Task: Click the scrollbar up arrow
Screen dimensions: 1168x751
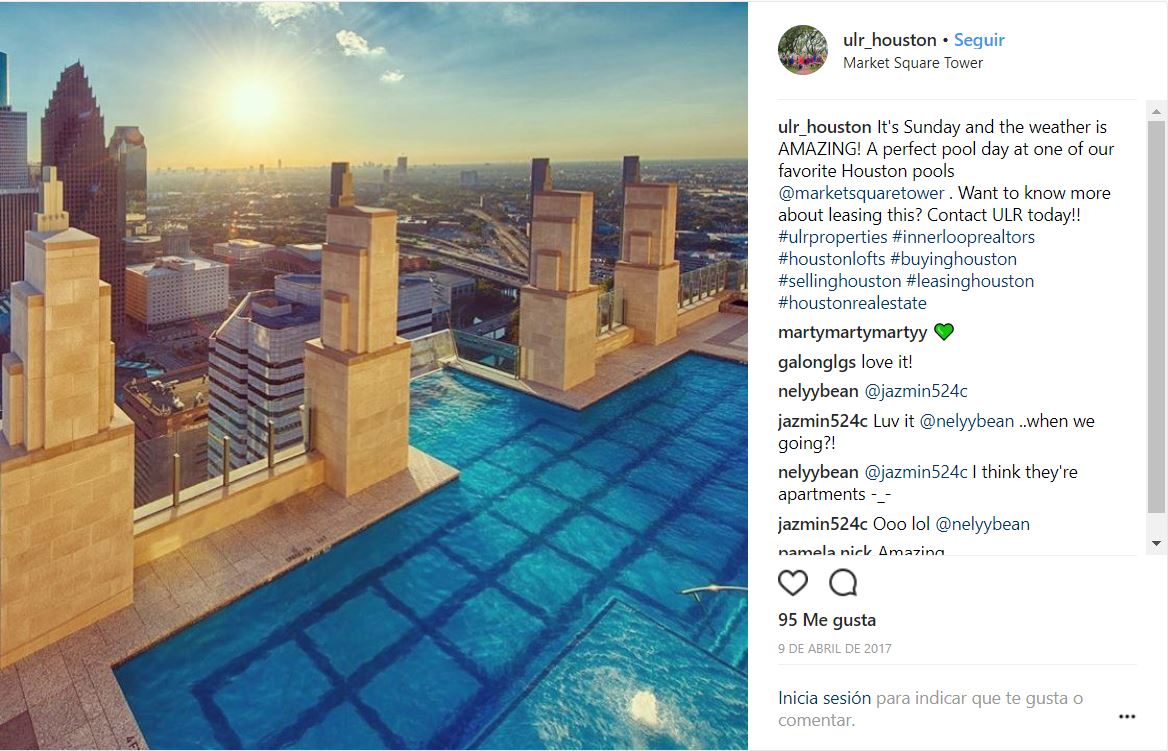Action: tap(1156, 113)
